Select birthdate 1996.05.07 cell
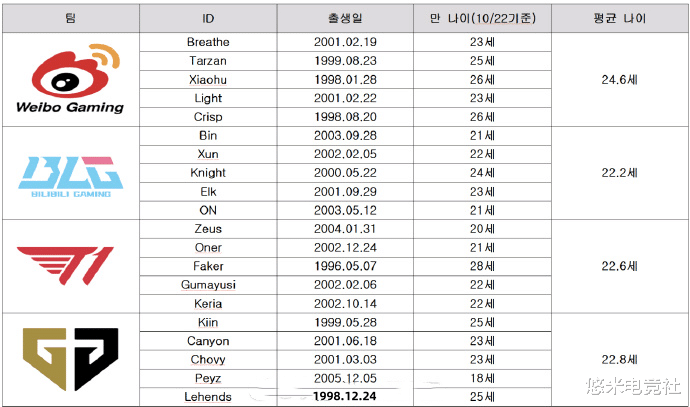Viewport: 690px width, 407px height. tap(345, 266)
